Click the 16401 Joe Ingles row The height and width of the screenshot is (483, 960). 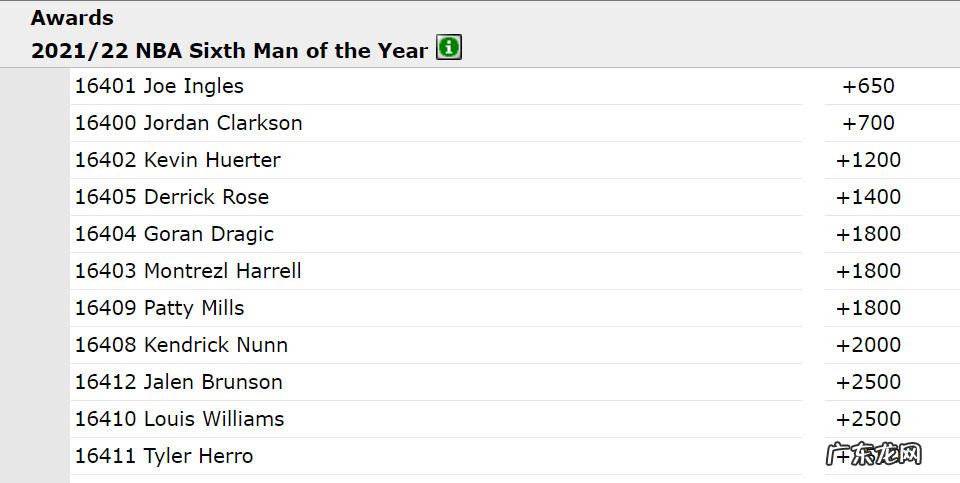(159, 86)
